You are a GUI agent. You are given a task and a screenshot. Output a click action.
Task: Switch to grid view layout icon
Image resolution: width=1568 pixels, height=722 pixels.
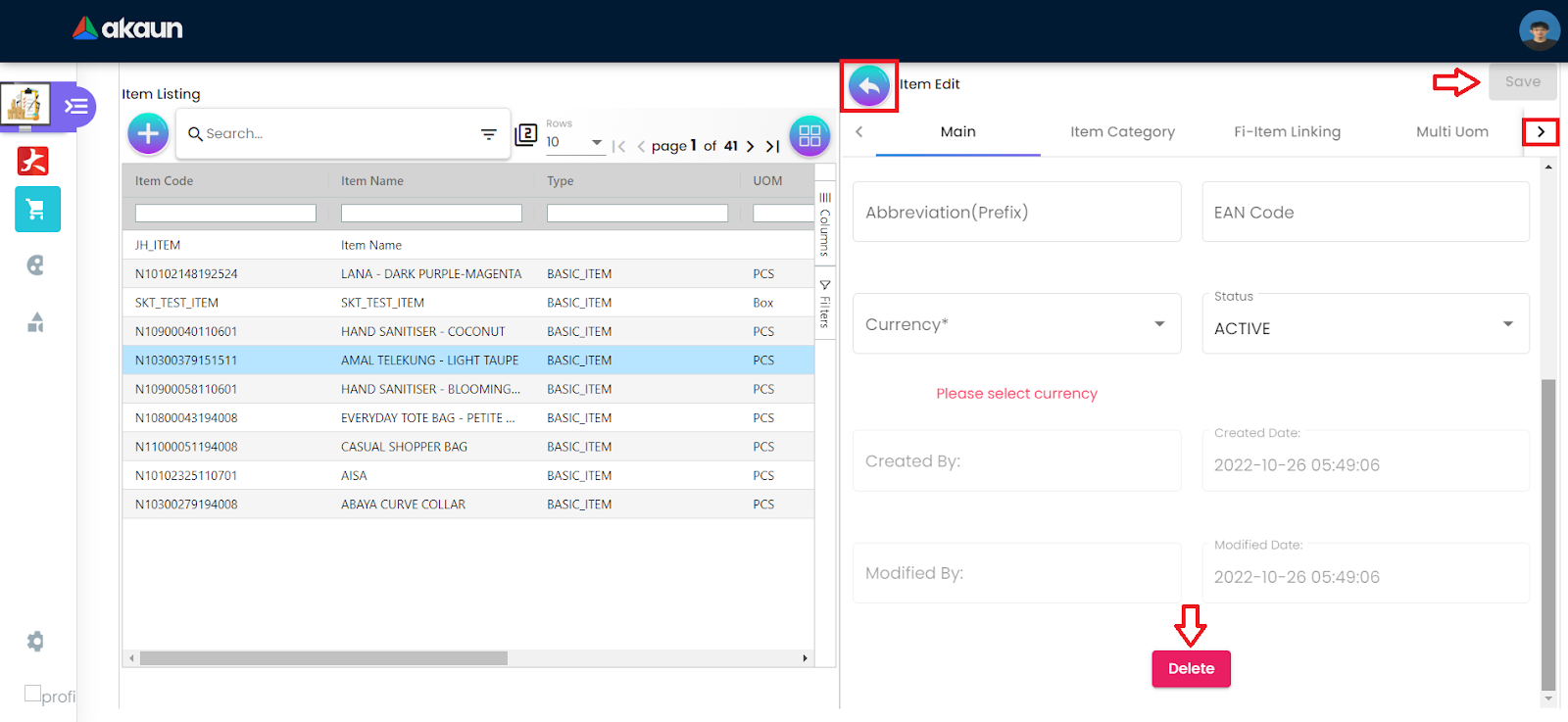click(x=809, y=136)
